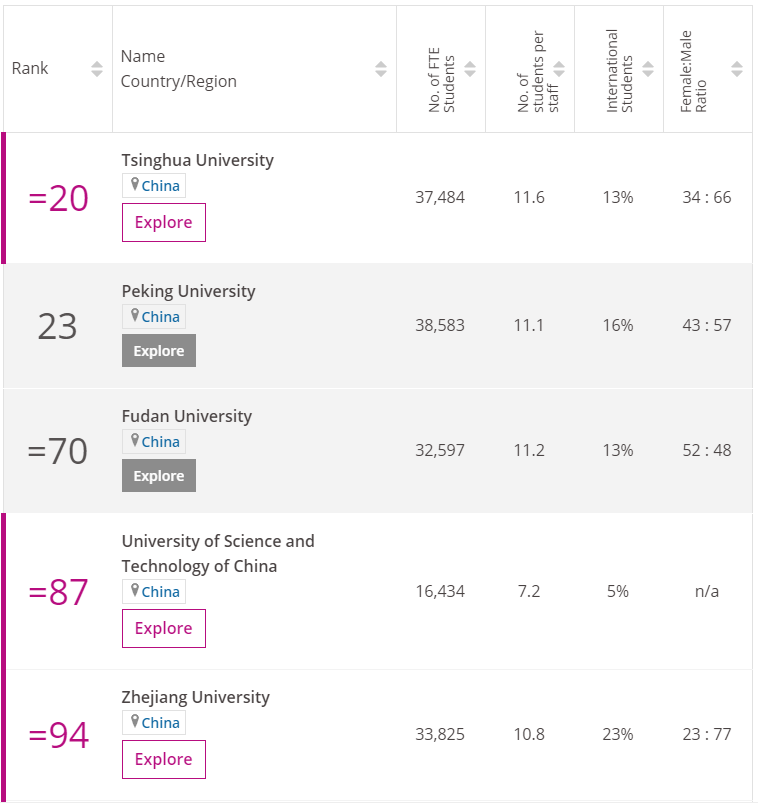758x806 pixels.
Task: Click China location tag under Tsinghua University
Action: [154, 186]
